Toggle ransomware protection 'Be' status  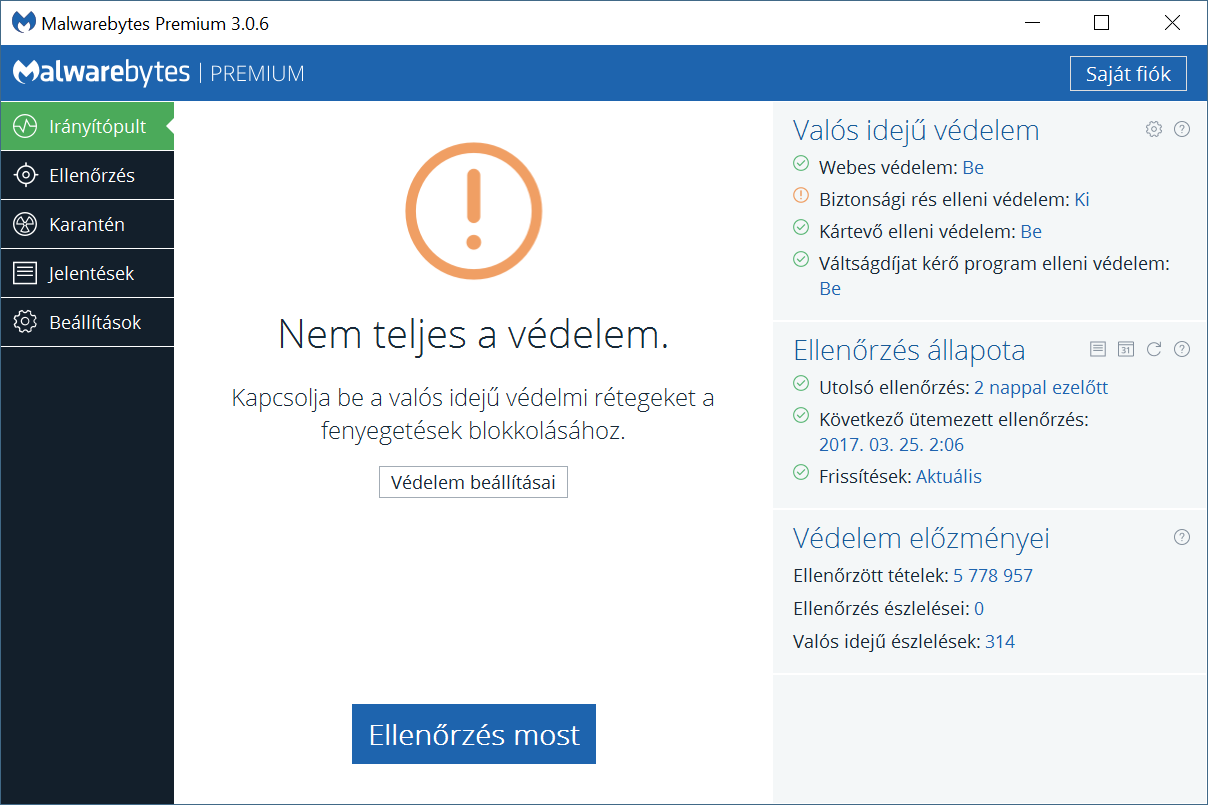[x=830, y=289]
